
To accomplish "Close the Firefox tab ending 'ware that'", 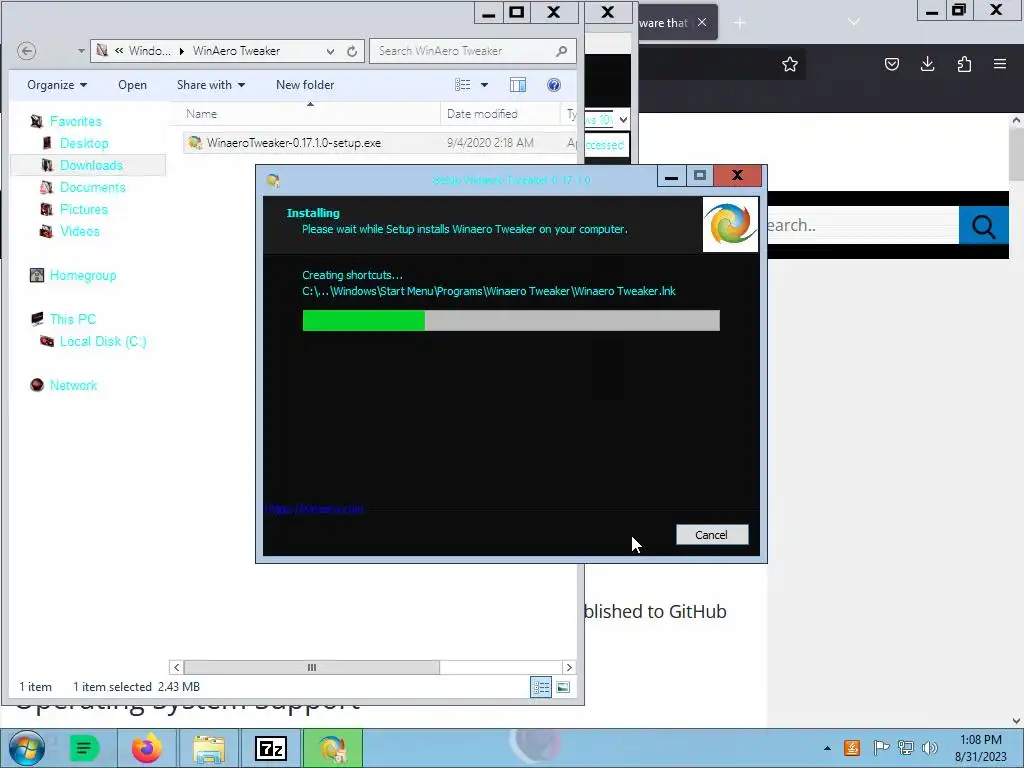I will point(702,22).
